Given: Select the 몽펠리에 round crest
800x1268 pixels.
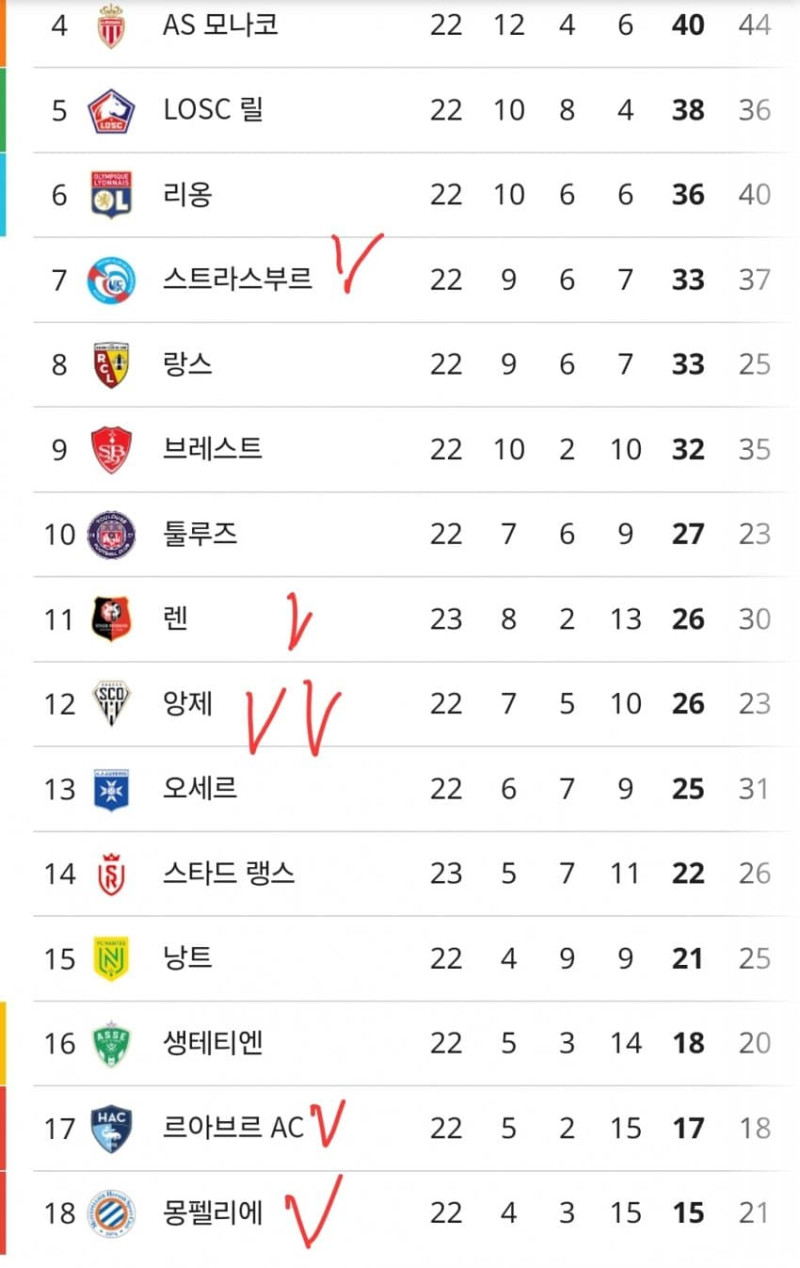Looking at the screenshot, I should click(x=110, y=1213).
